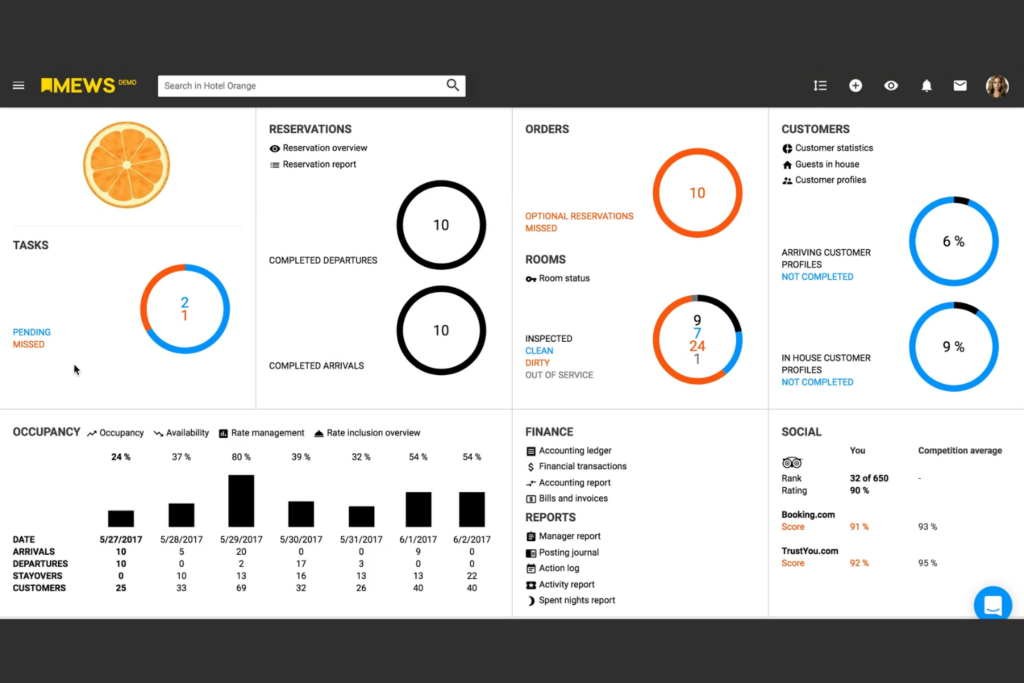Viewport: 1024px width, 683px height.
Task: Click the Accounting ledger icon
Action: coord(531,451)
